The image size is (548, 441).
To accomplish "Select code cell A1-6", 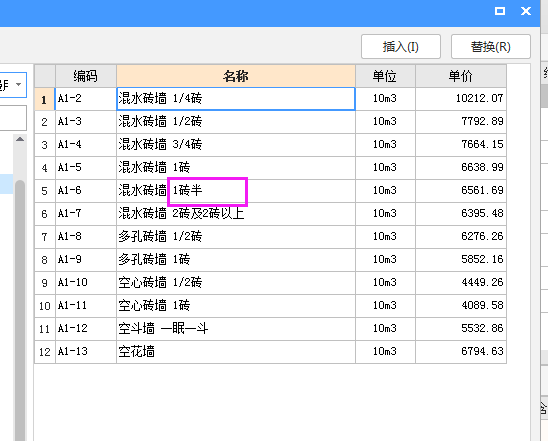I will coord(86,191).
